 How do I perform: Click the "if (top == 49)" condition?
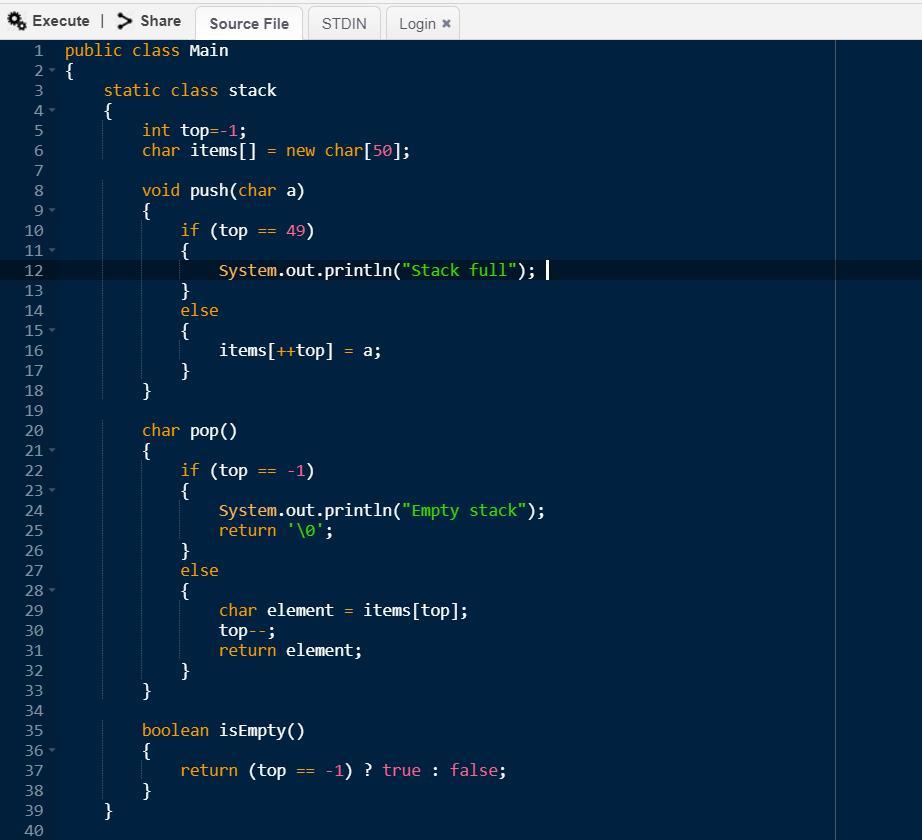tap(248, 230)
